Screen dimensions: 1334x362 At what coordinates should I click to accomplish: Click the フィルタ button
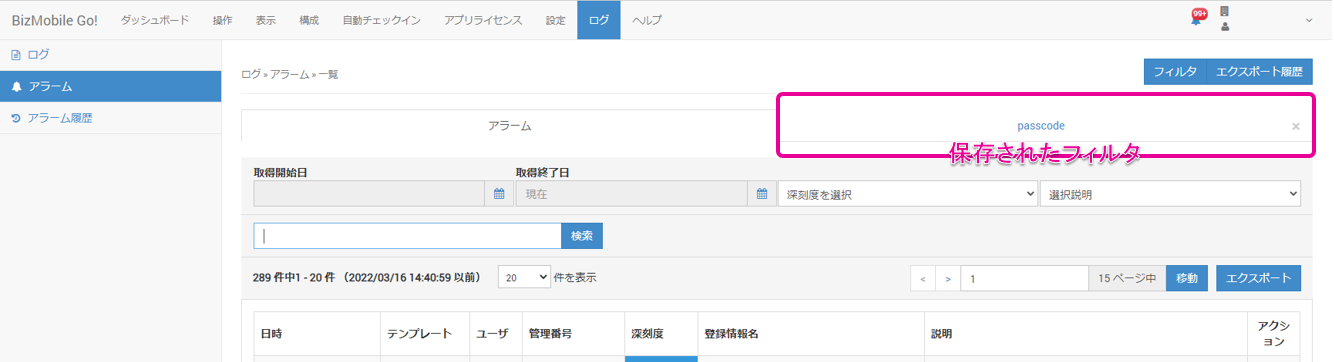(1175, 71)
